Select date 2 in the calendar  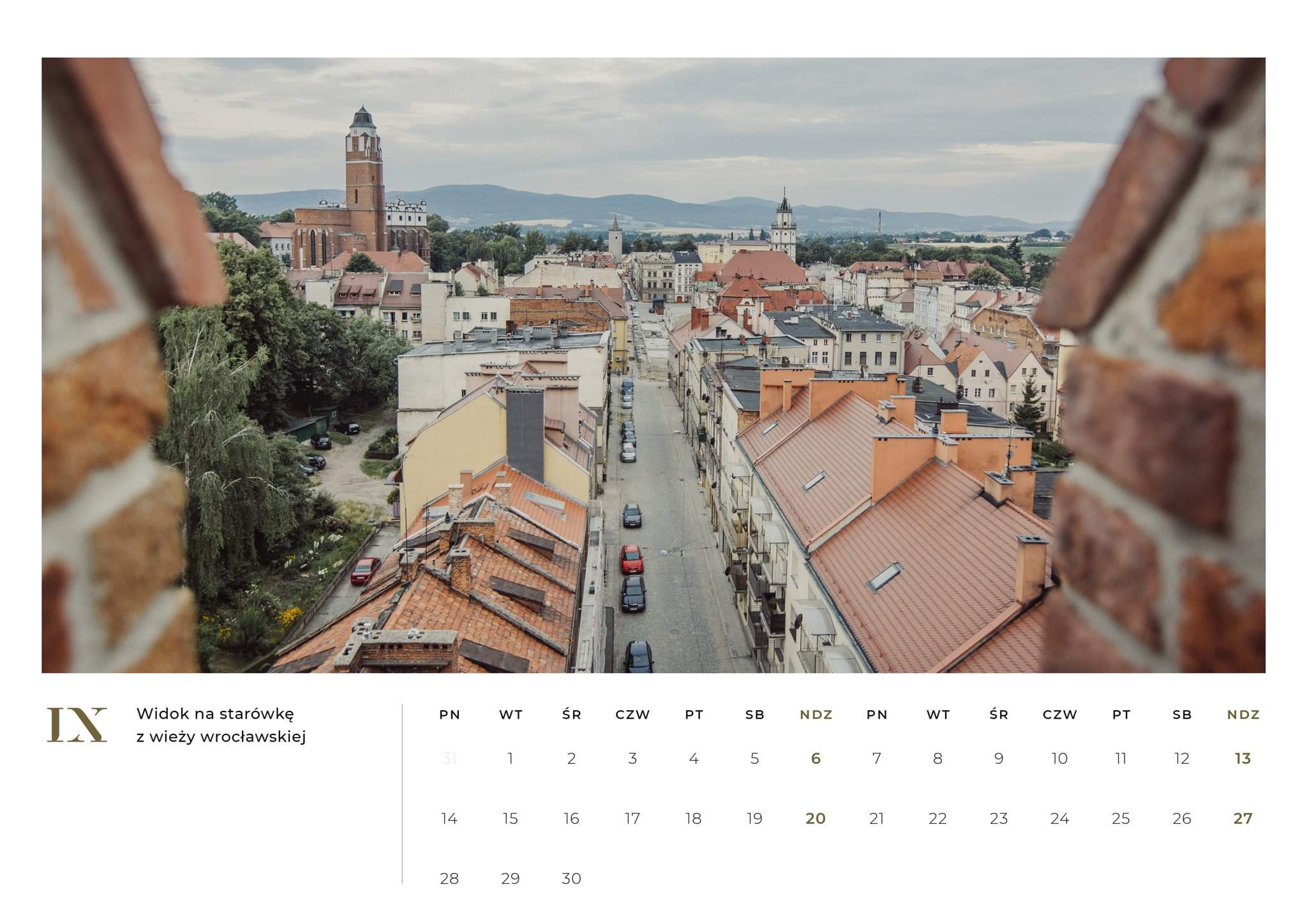pyautogui.click(x=571, y=759)
